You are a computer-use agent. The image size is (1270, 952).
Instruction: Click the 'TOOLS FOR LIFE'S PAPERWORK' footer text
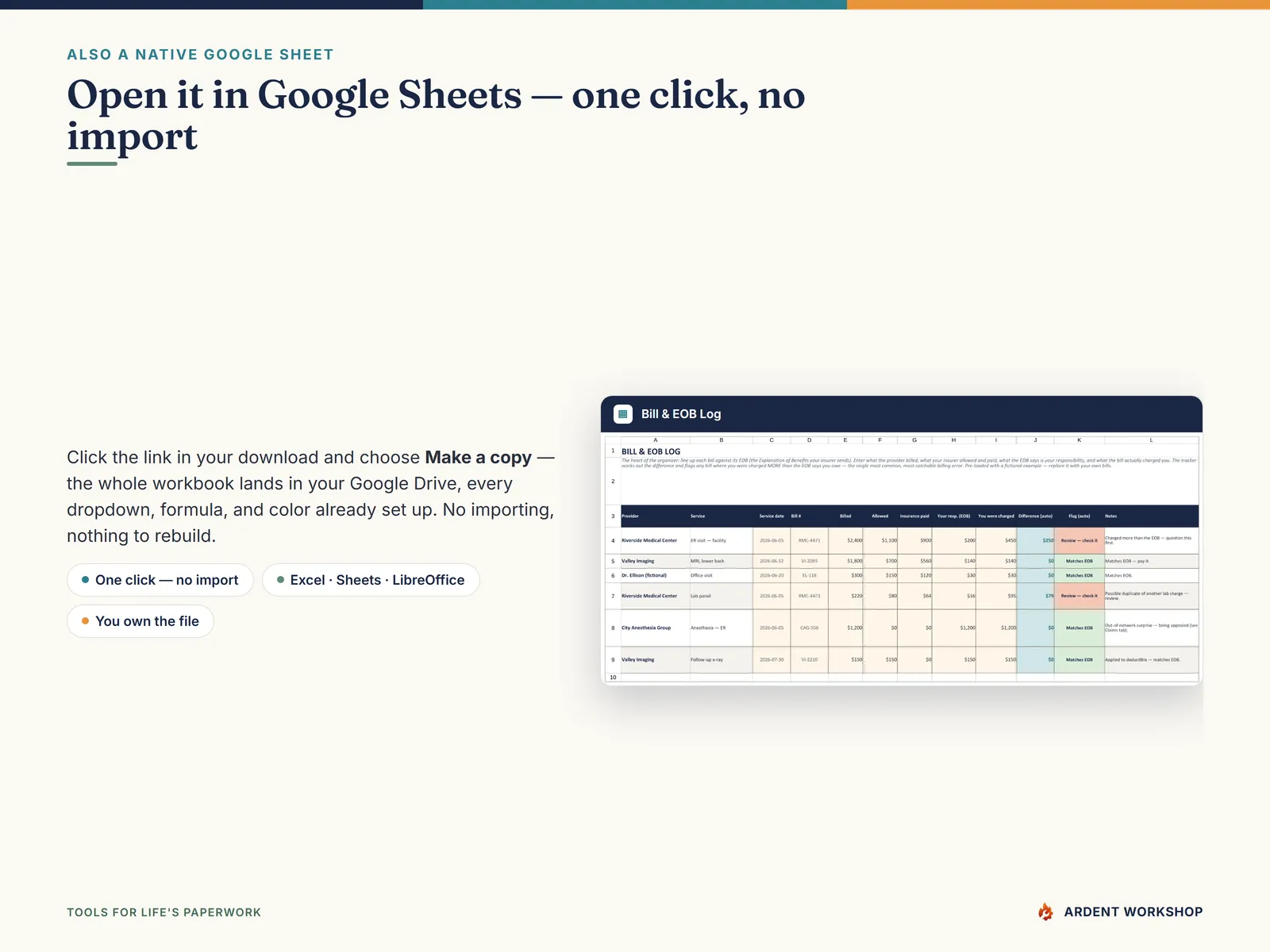click(x=164, y=912)
